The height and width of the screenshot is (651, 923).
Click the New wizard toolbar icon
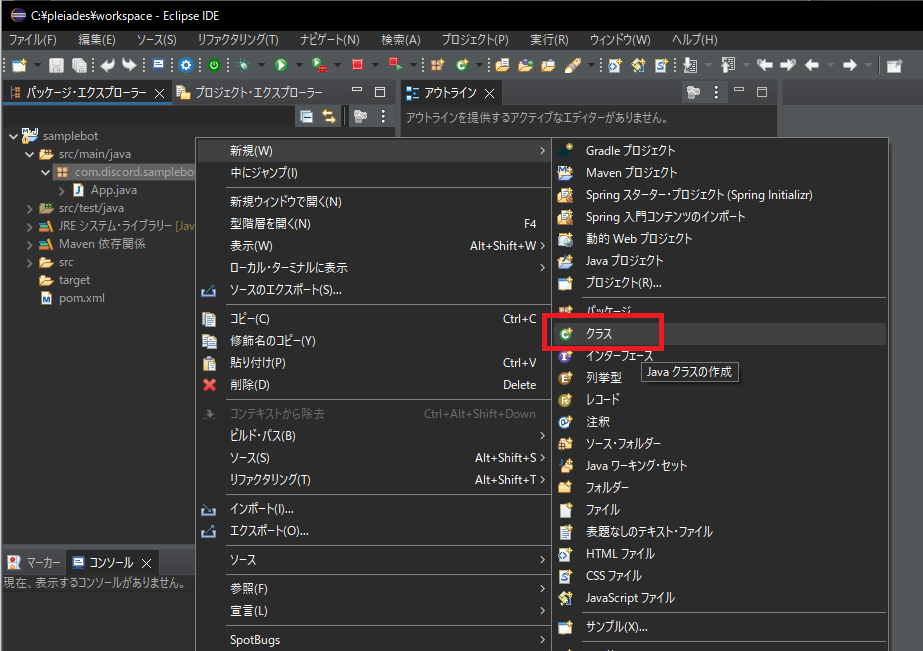point(19,65)
